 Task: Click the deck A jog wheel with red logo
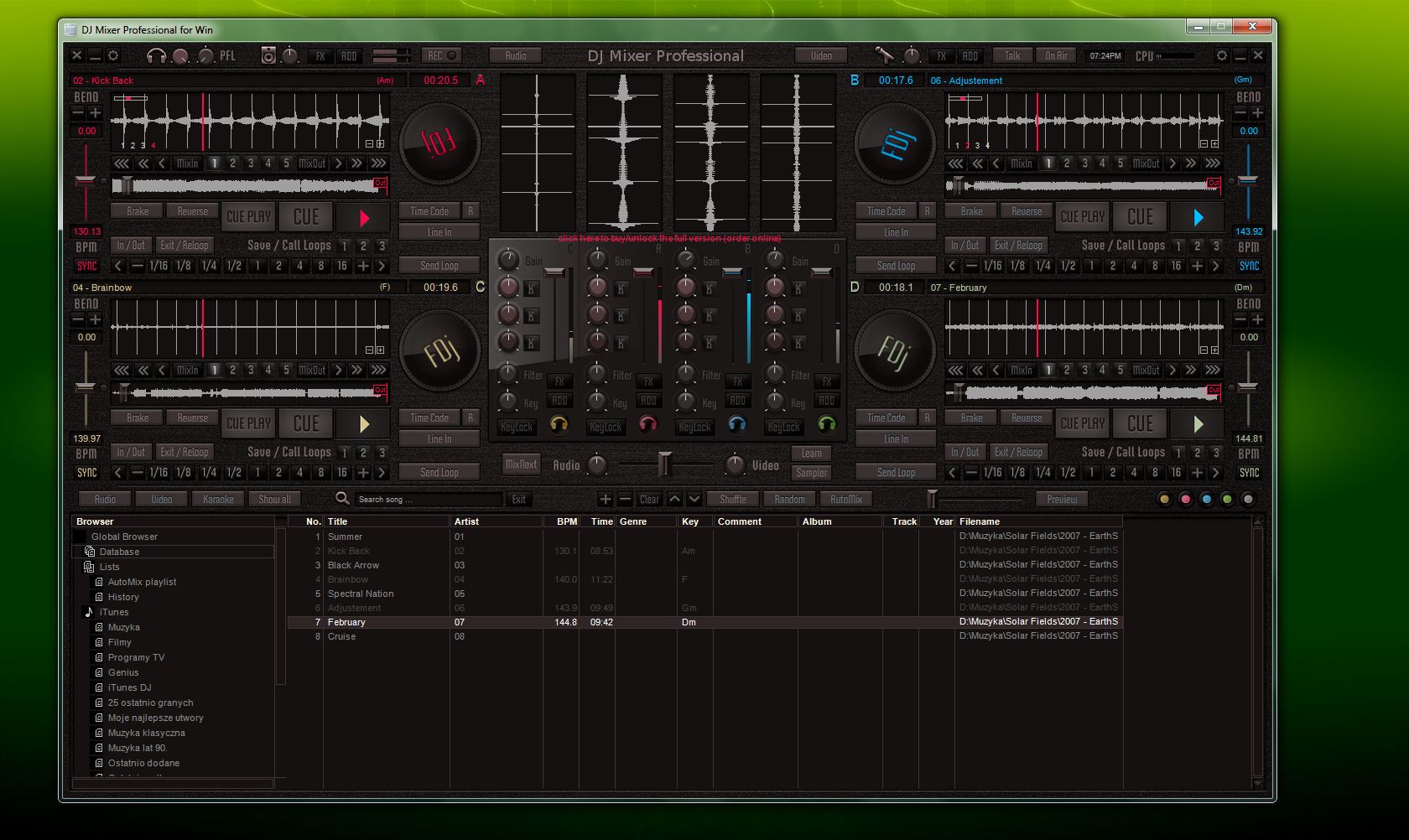pyautogui.click(x=439, y=143)
